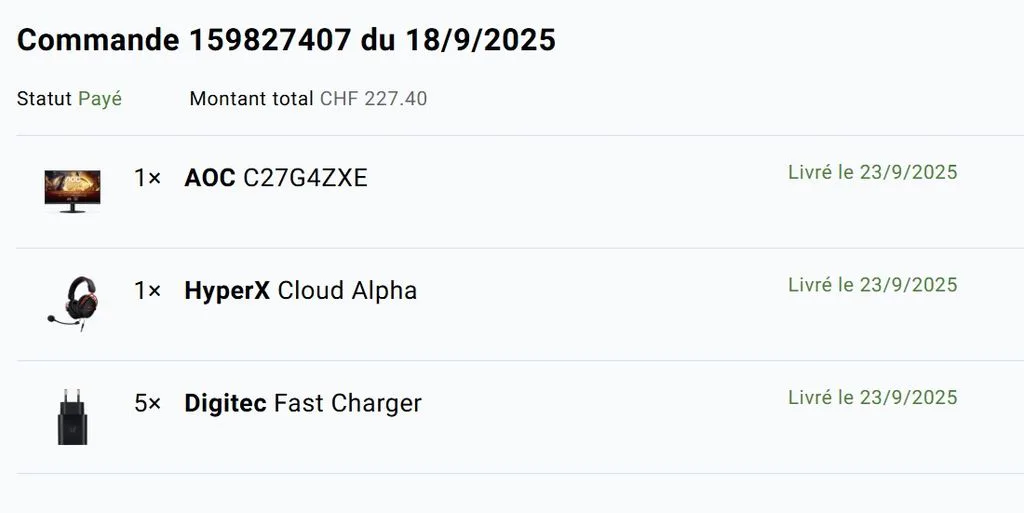Open the Digitec Fast Charger product link
This screenshot has height=513, width=1024.
303,403
